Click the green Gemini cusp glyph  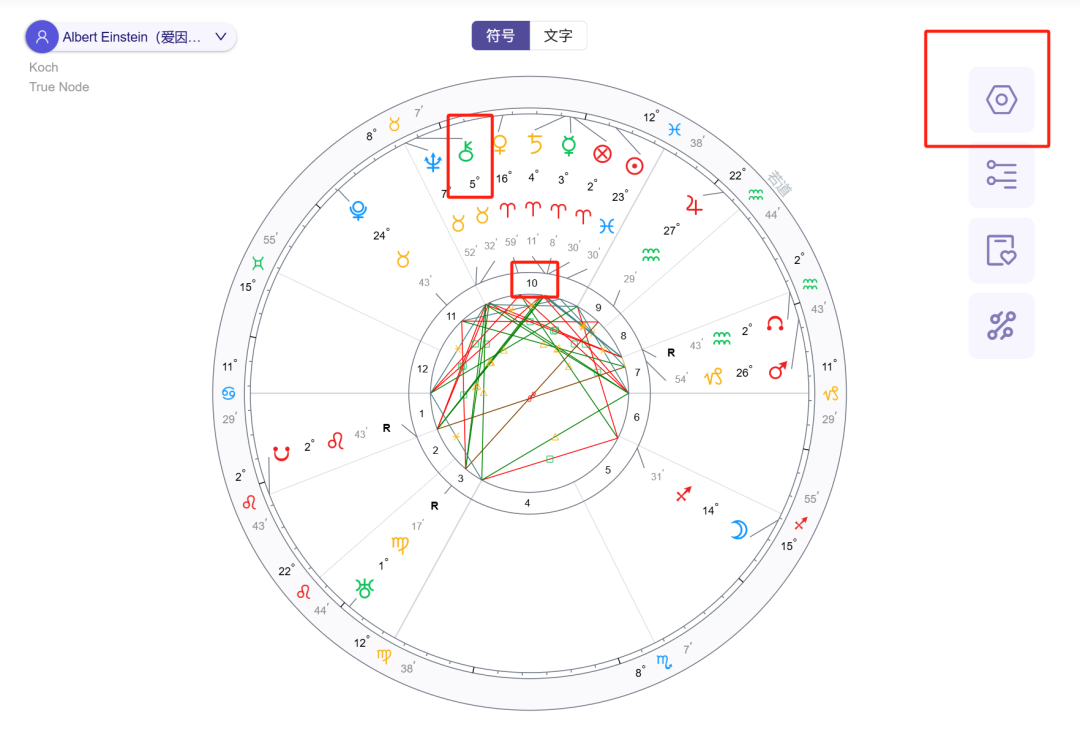[258, 263]
